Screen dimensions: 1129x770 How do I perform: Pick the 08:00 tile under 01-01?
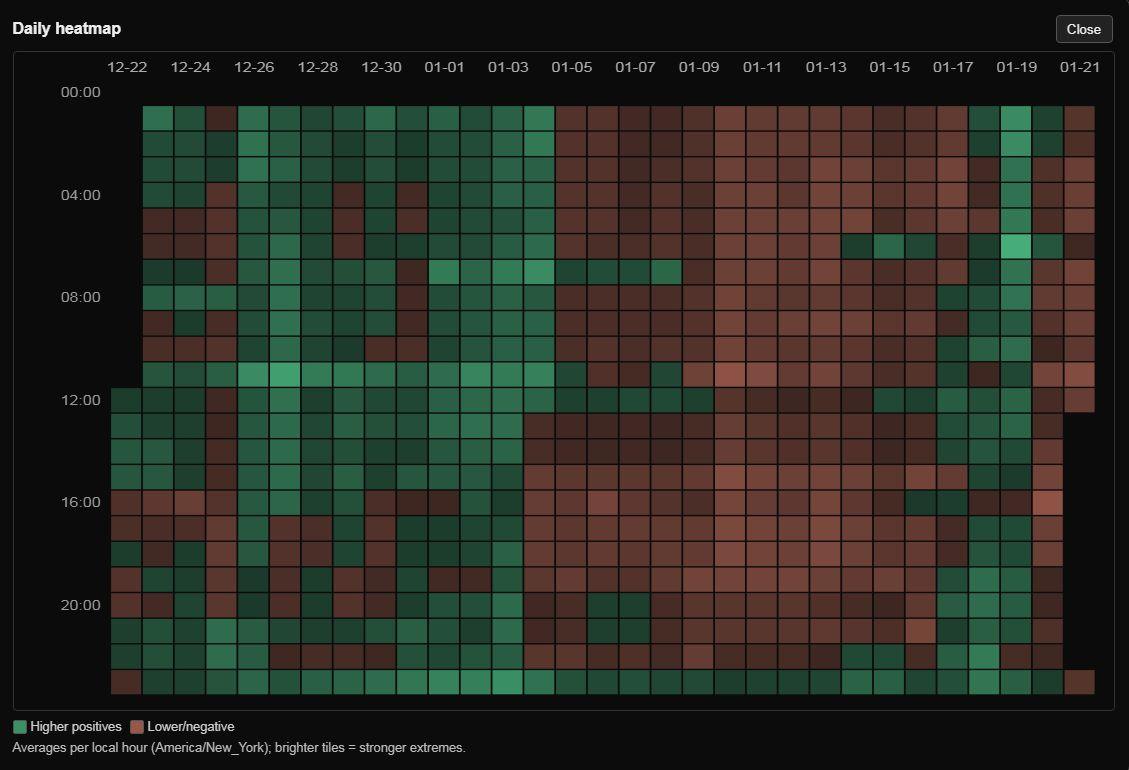pos(444,297)
